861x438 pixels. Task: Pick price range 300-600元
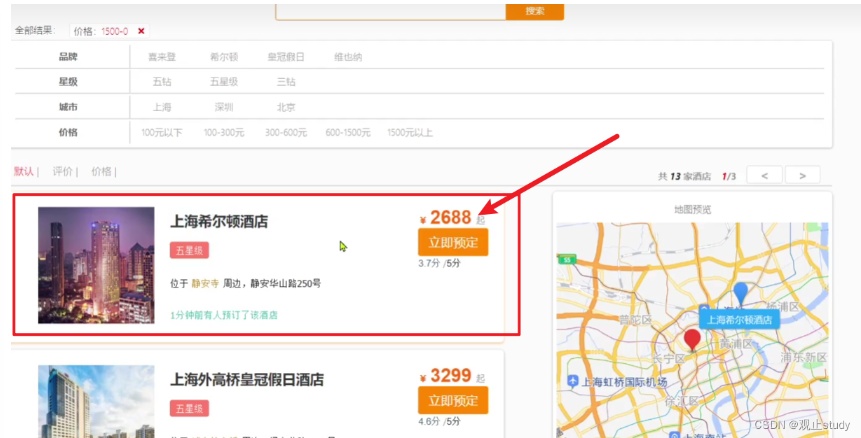coord(286,132)
